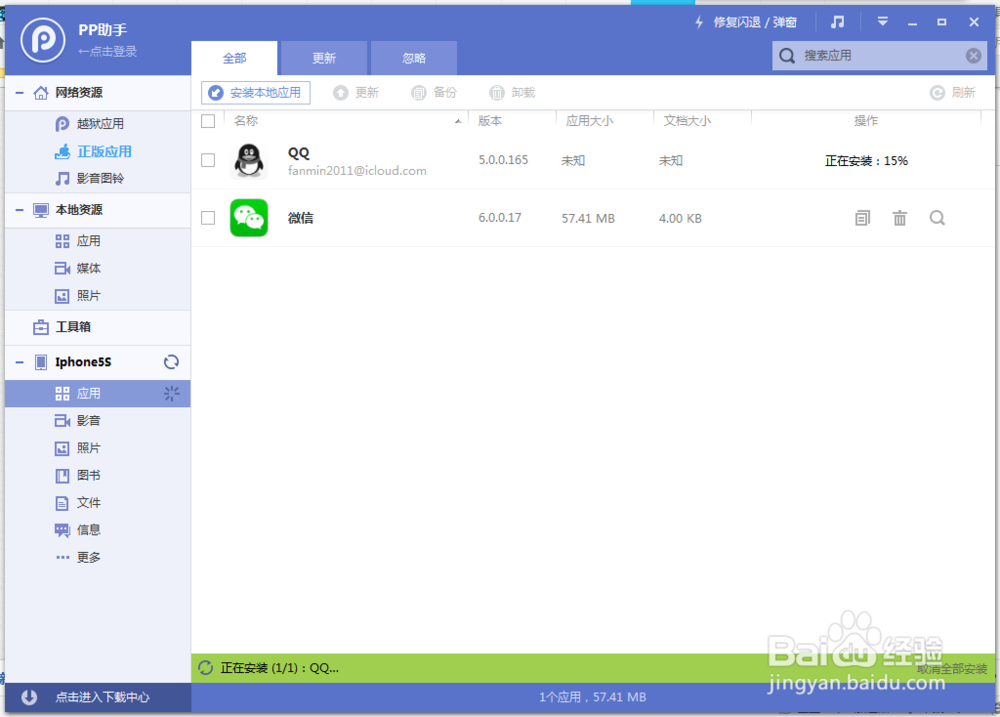Click the search magnifier icon
The image size is (1000, 717).
click(x=787, y=55)
